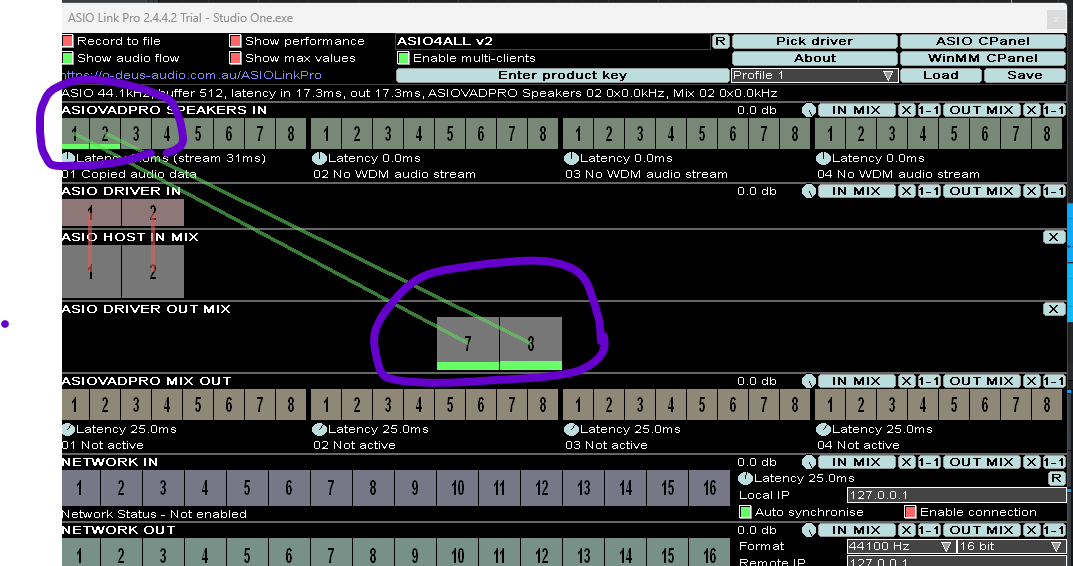The width and height of the screenshot is (1073, 566).
Task: Apply 1-1 OUT MIX mapping on ASIOVADPRO SPEAKERS IN row
Action: (1054, 110)
